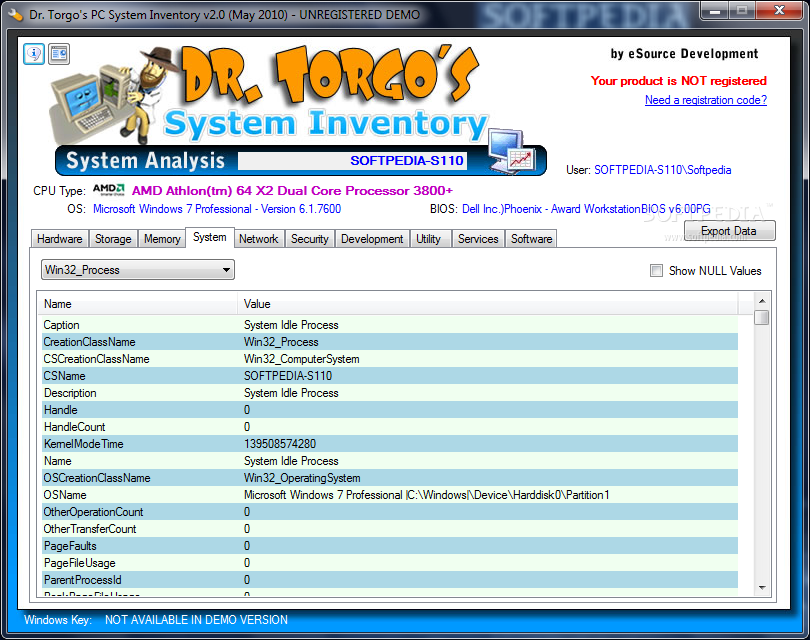
Task: Click the vertical scrollbar thumb
Action: (x=761, y=317)
